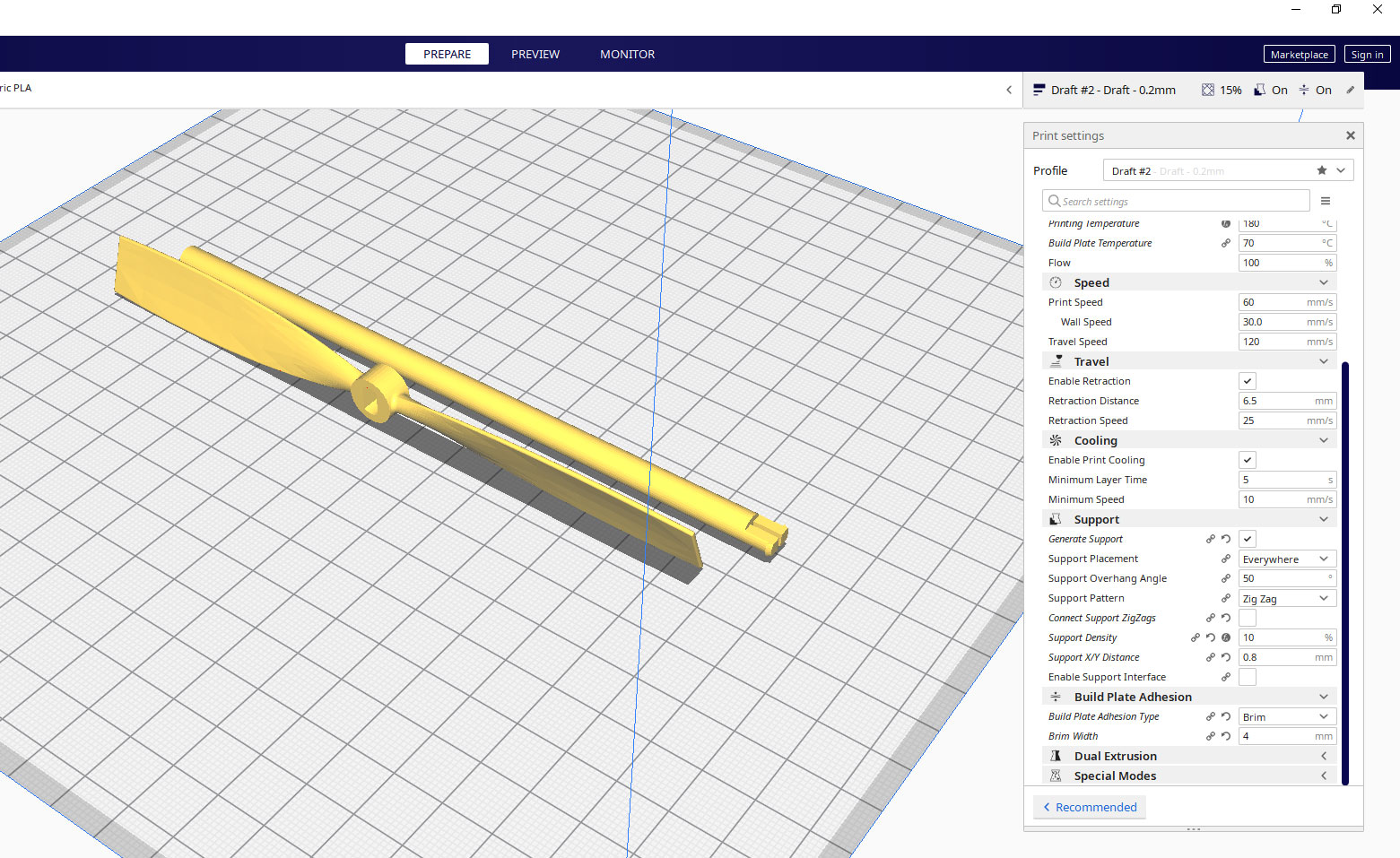Expand the Special Modes section
The image size is (1400, 858).
click(1189, 776)
